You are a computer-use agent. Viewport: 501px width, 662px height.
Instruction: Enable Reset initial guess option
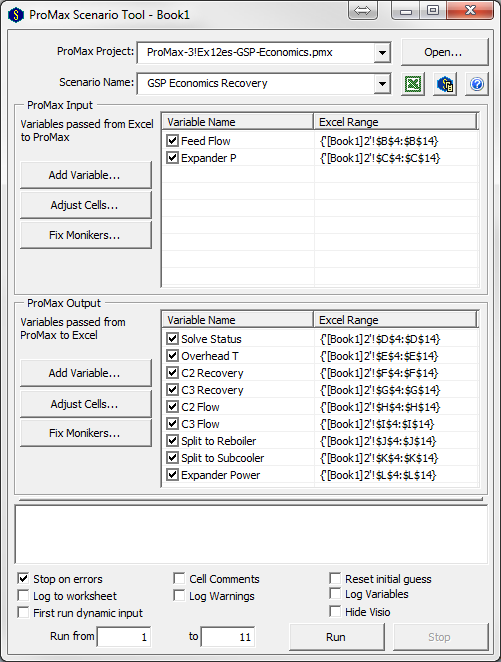click(x=335, y=578)
